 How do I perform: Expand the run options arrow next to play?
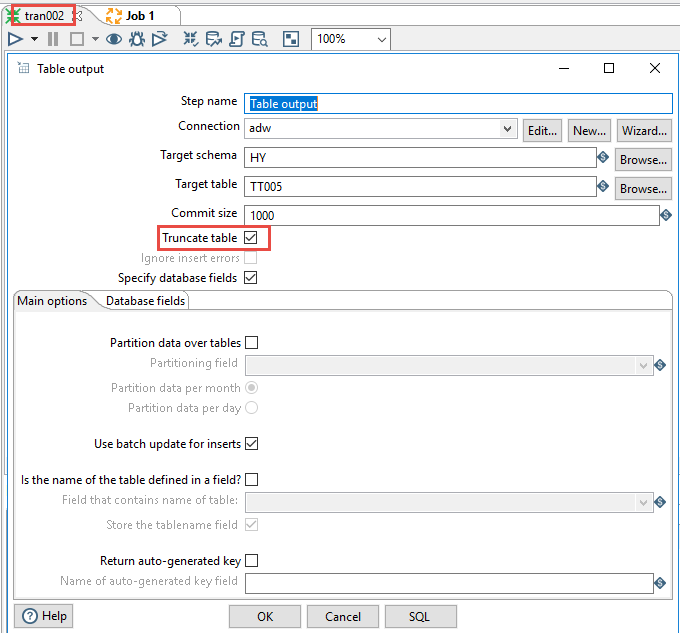click(34, 39)
